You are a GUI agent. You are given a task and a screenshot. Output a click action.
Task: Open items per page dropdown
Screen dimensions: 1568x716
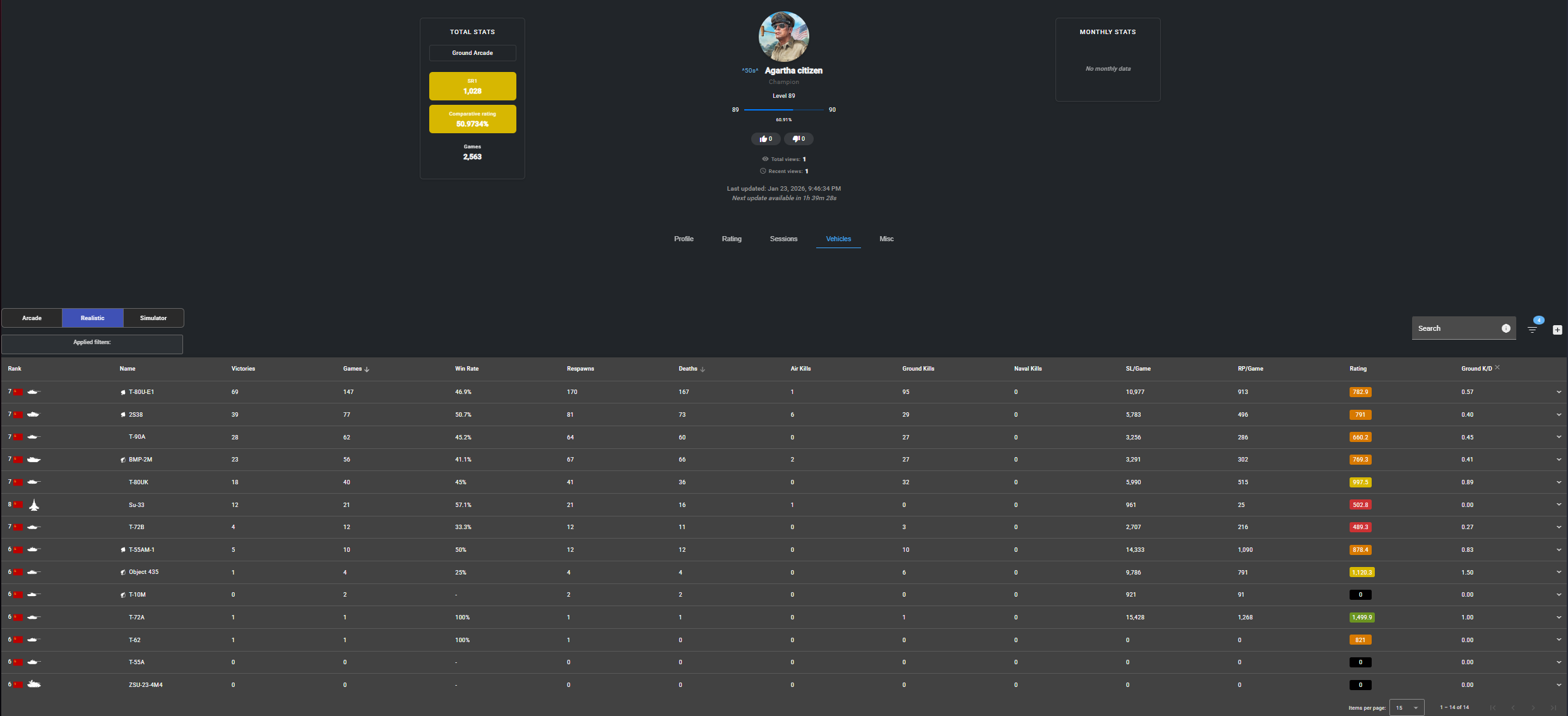coord(1406,708)
